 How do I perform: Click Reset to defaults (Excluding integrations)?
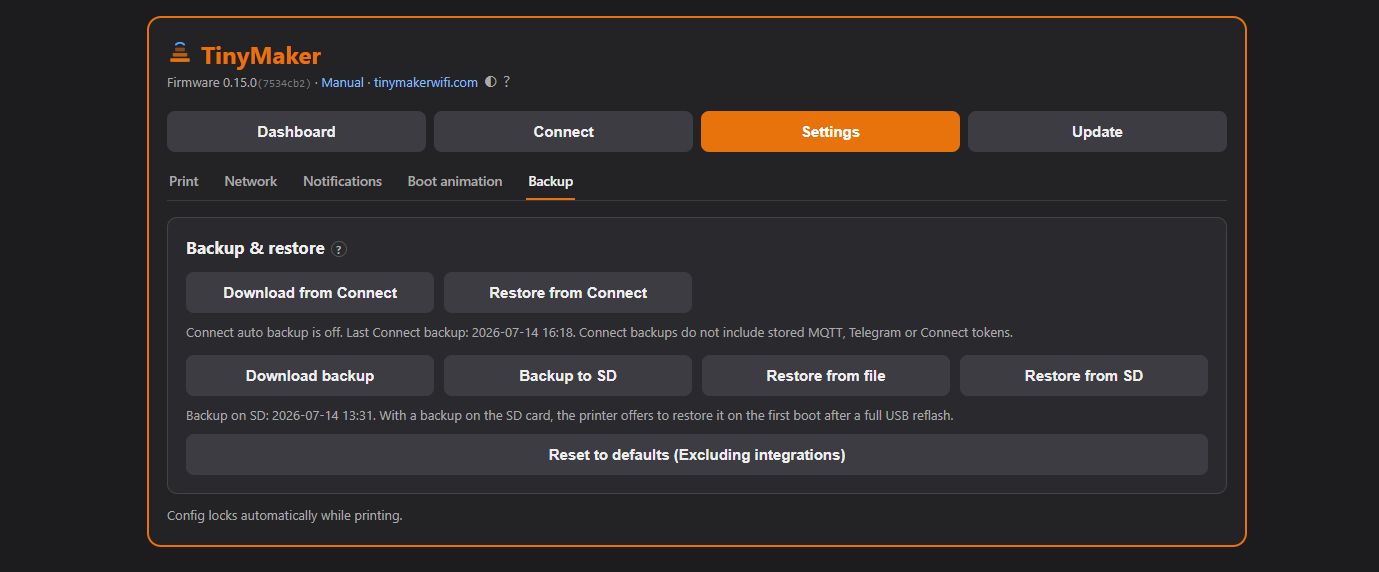pos(697,454)
